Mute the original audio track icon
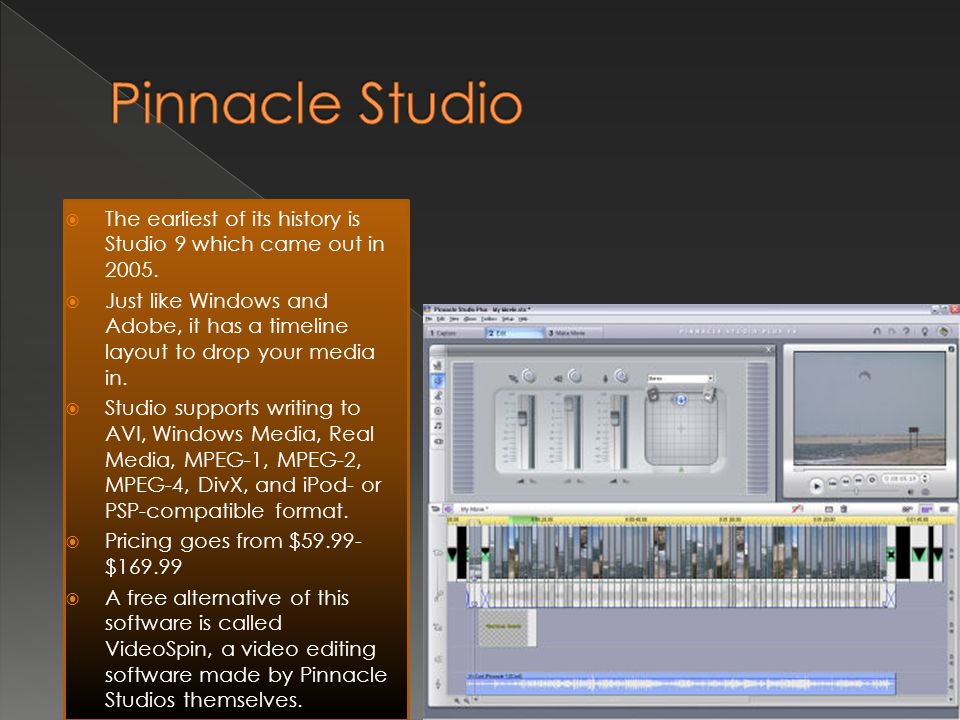 point(512,379)
